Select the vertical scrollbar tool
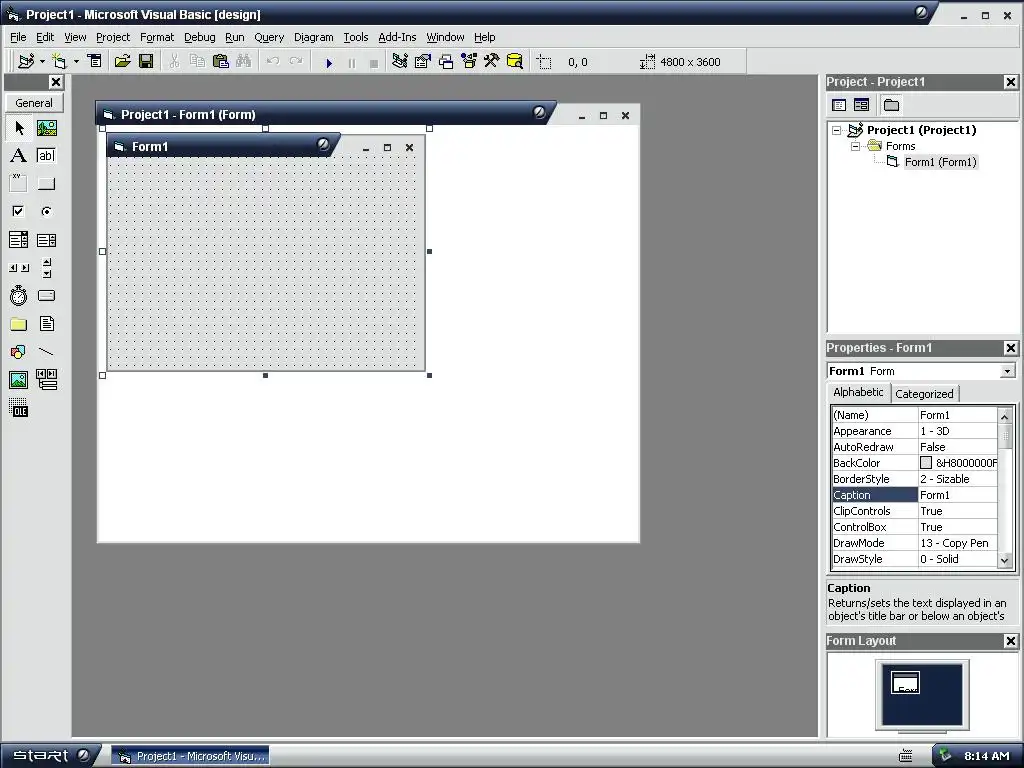The image size is (1024, 768). click(46, 268)
